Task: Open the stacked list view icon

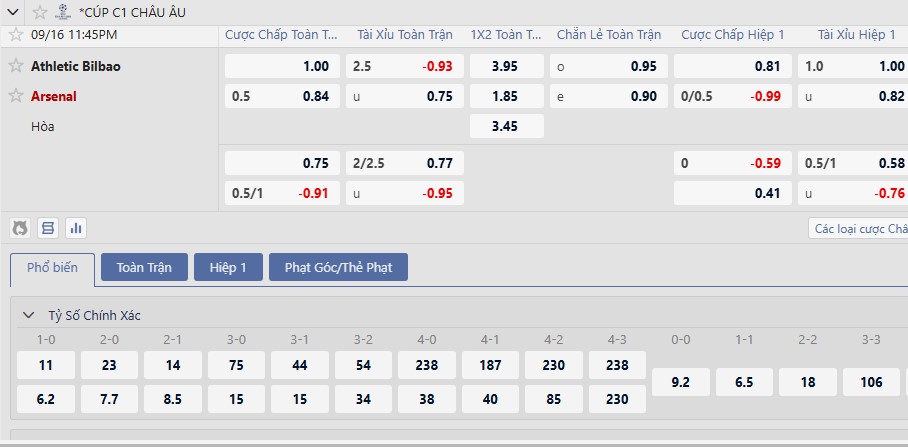Action: click(47, 228)
